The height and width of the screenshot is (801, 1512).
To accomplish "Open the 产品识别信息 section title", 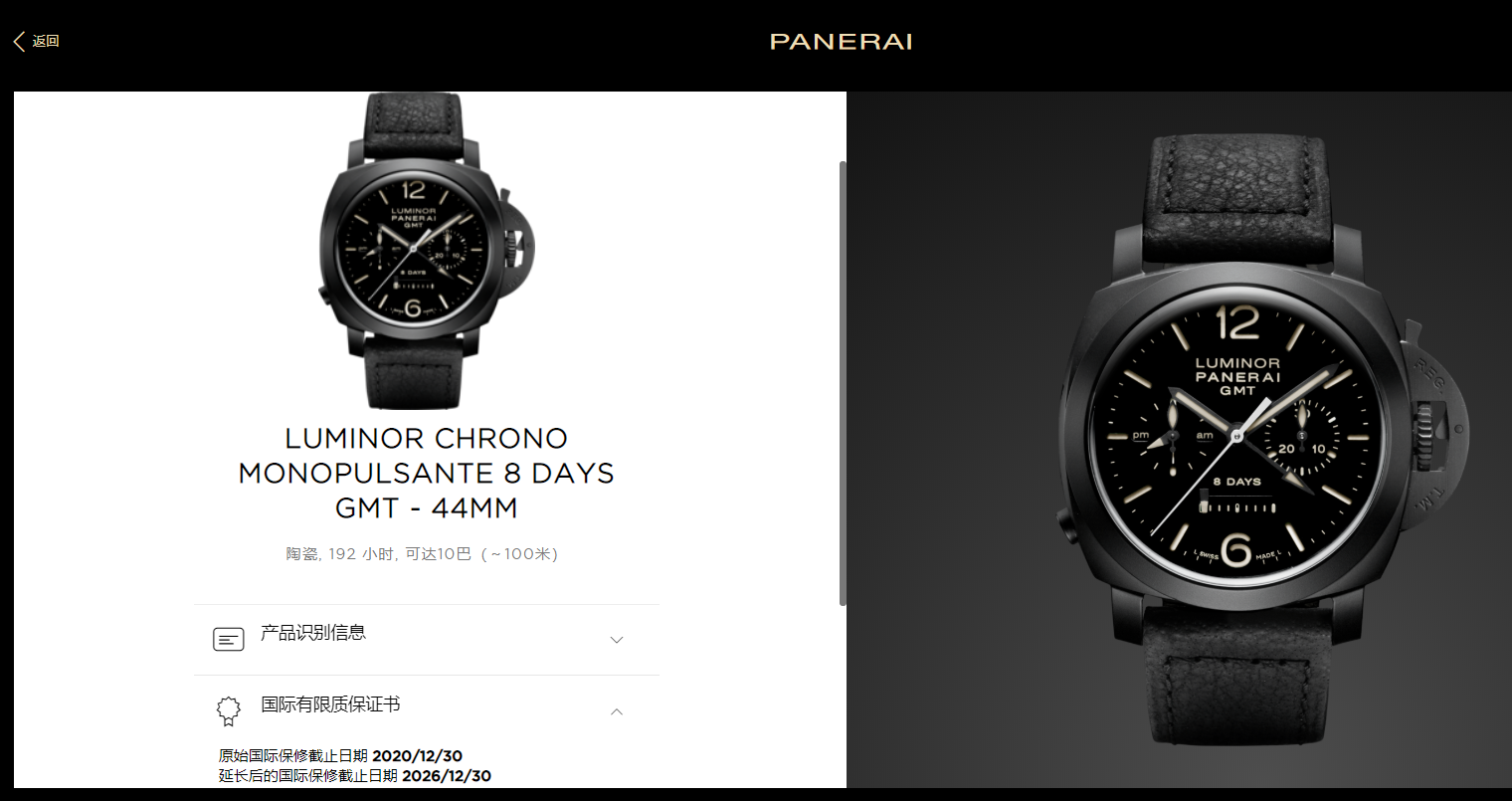I will 313,633.
